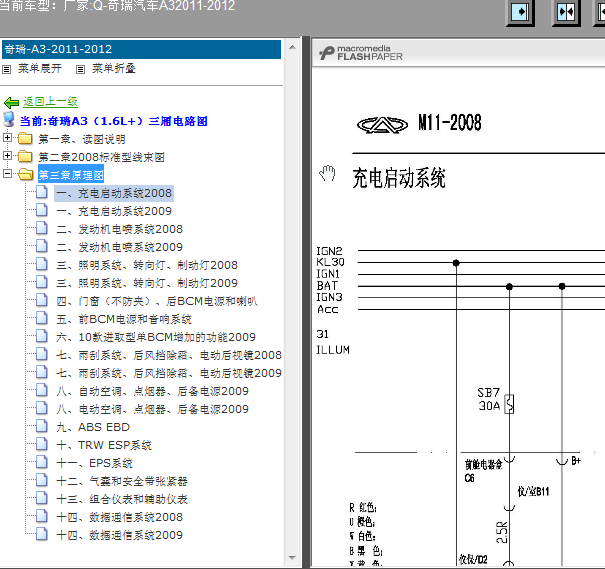Open 八、自动空调、点烟器、后备电源2009
This screenshot has width=605, height=569.
[152, 392]
